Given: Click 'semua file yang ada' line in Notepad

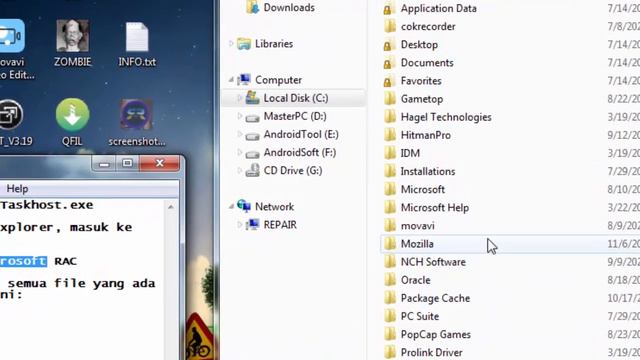Looking at the screenshot, I should 81,283.
